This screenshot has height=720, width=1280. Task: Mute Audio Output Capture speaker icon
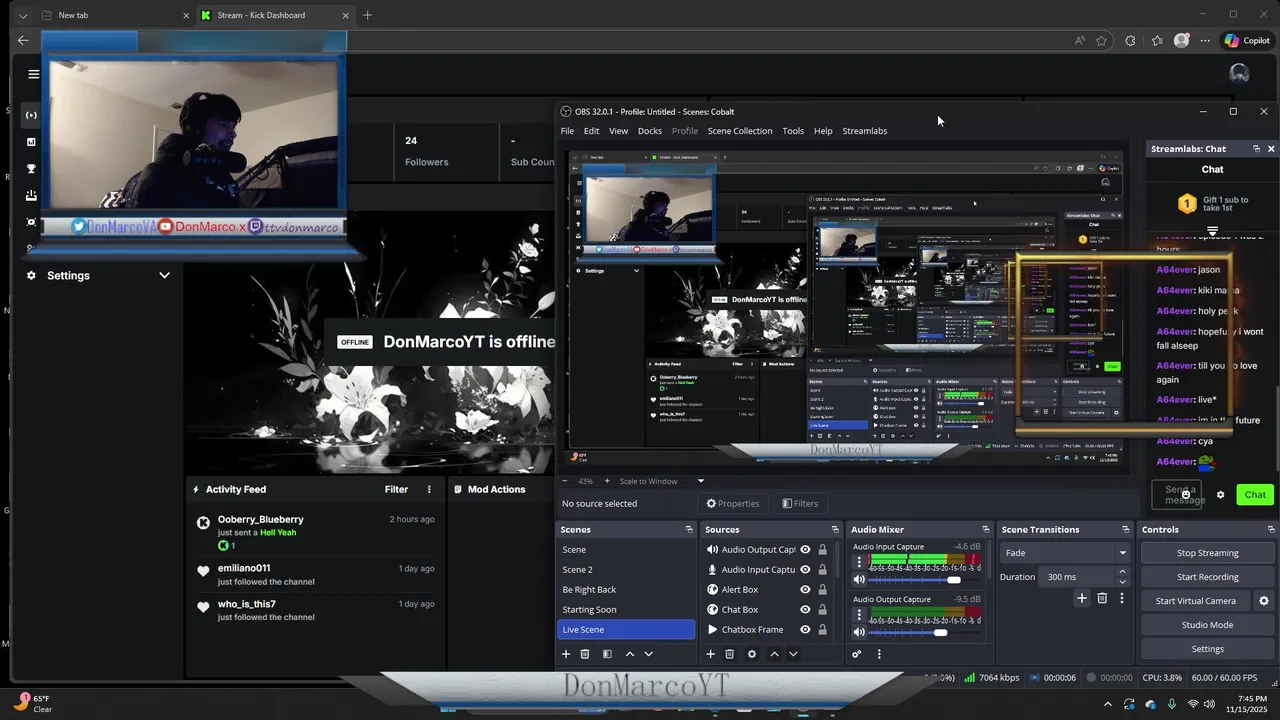(x=858, y=632)
